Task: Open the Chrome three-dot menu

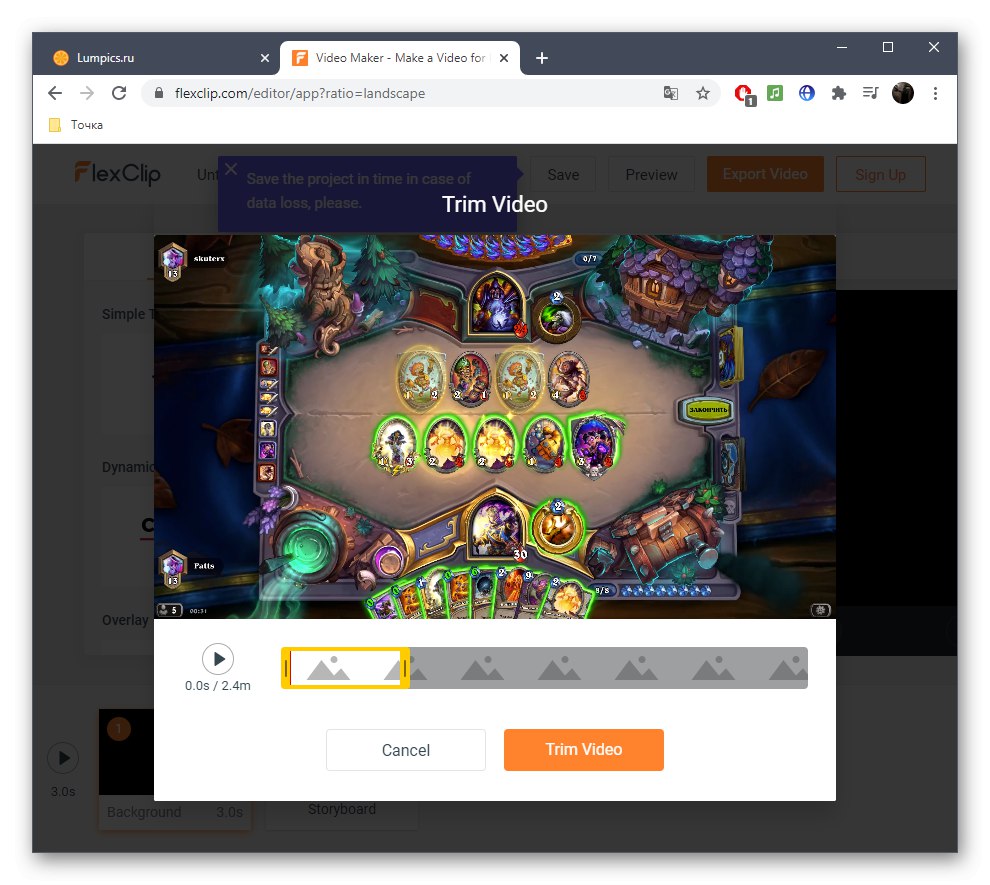Action: pyautogui.click(x=935, y=92)
